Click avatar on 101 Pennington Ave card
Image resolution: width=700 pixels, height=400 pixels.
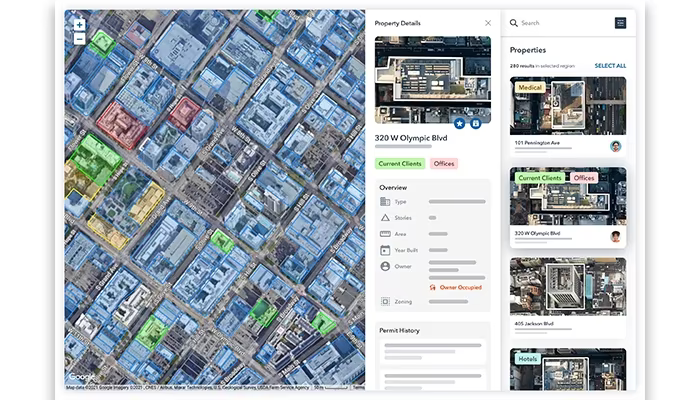616,146
